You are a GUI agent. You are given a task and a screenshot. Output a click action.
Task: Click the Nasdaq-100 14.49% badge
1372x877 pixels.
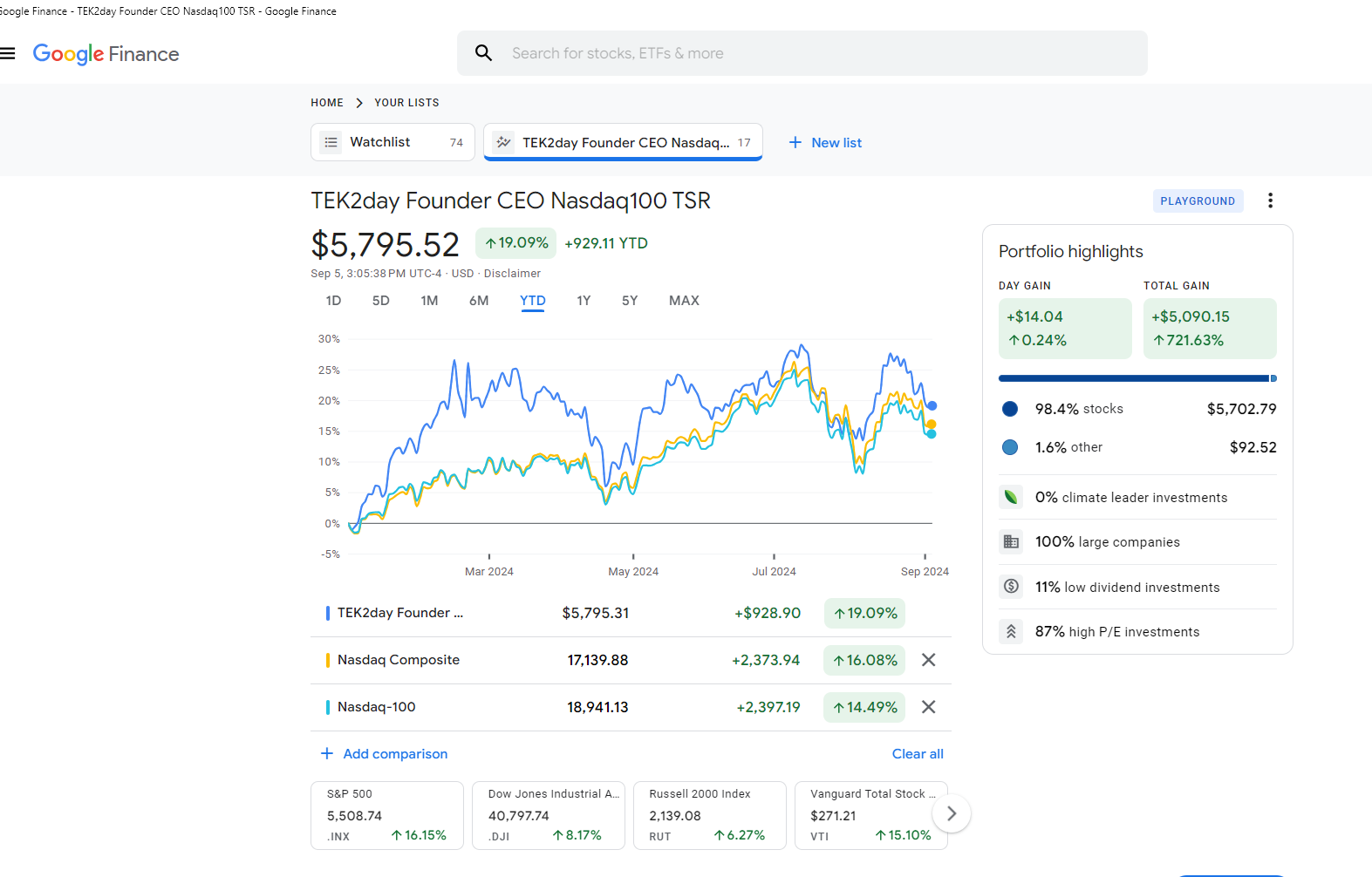(x=864, y=707)
